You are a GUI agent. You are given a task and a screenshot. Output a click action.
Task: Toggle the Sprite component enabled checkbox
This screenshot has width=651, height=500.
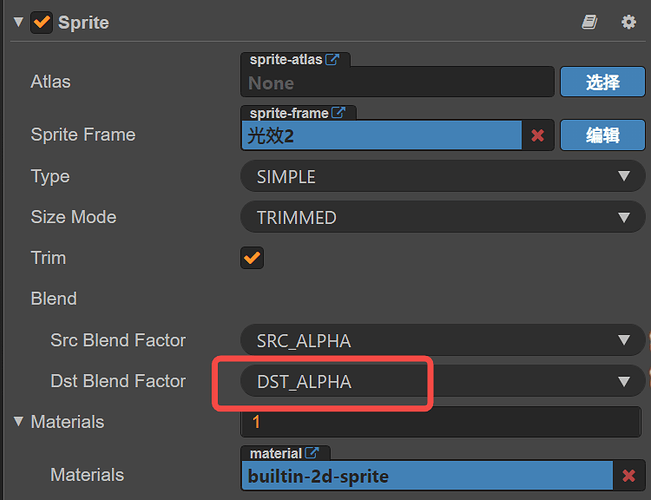(x=42, y=22)
